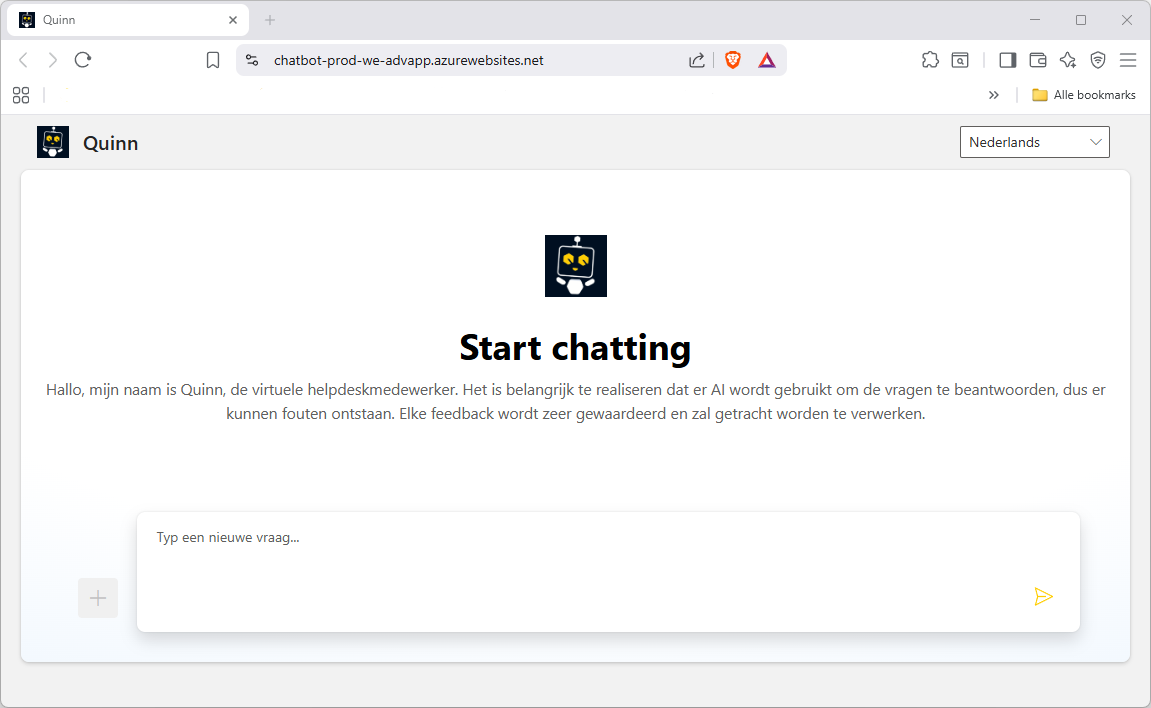Expand the Nederlands language dropdown
The image size is (1151, 708).
[1034, 142]
